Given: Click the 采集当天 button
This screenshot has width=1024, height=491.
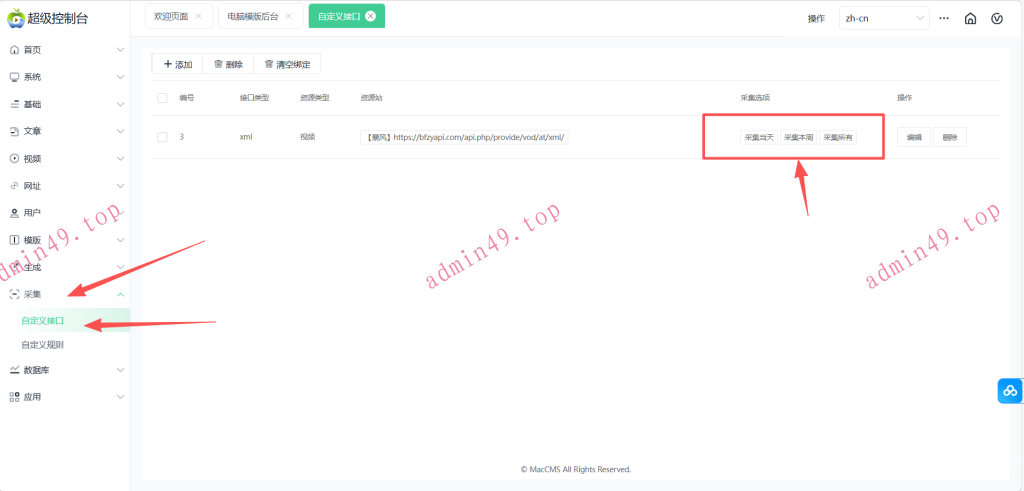Looking at the screenshot, I should coord(757,137).
